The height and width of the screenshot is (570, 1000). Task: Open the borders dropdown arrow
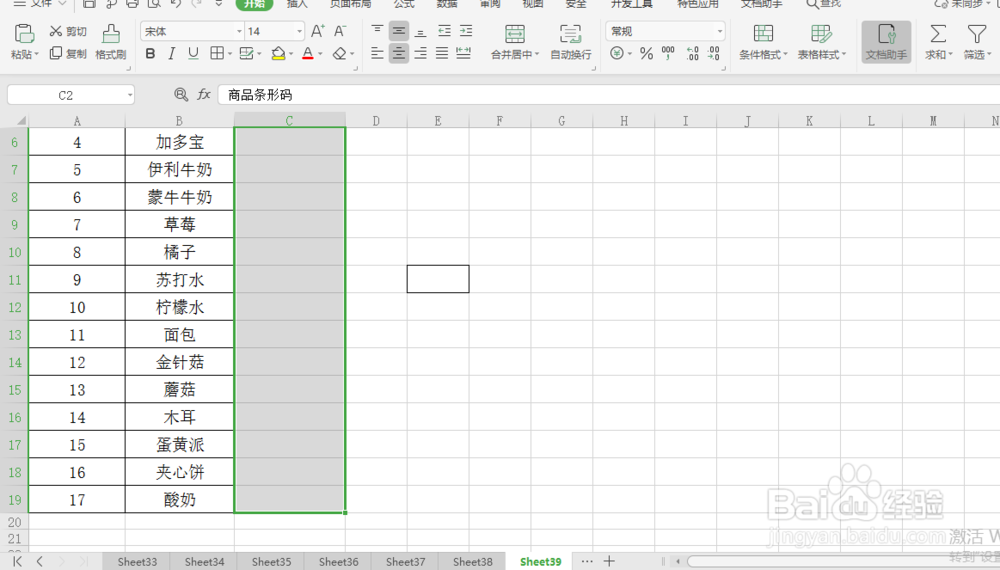pos(230,54)
